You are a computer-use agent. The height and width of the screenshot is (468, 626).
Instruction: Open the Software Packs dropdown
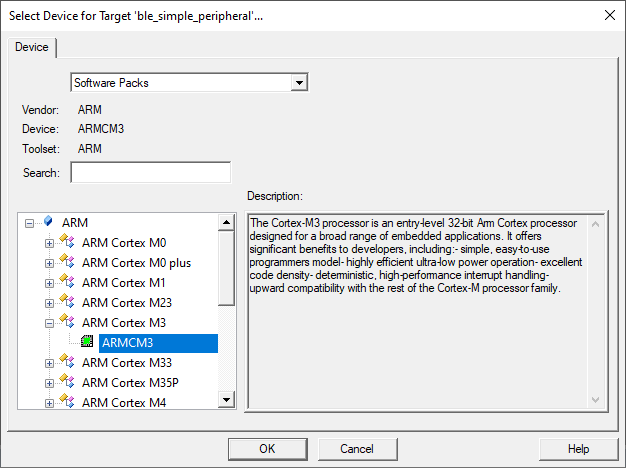point(299,83)
